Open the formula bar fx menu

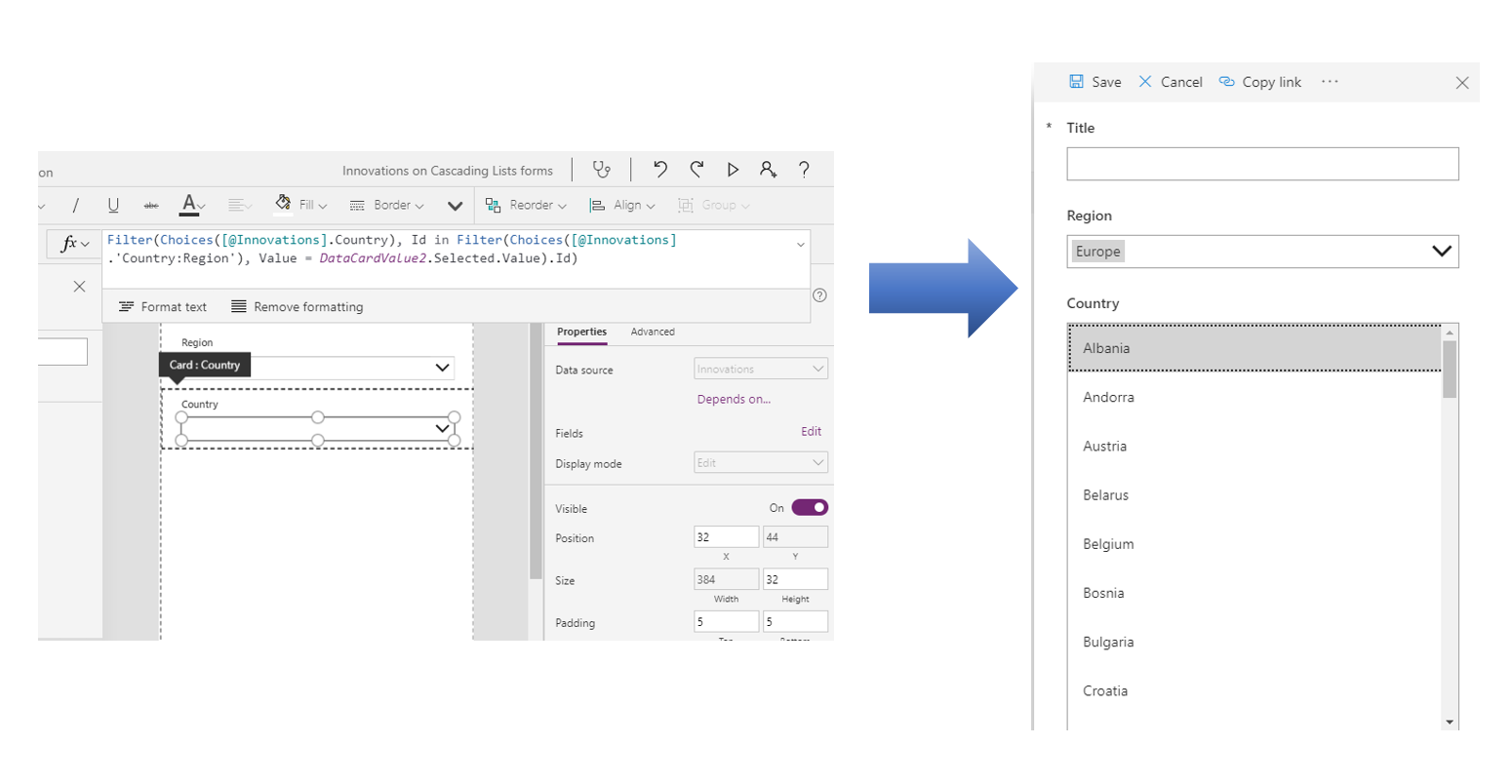tap(73, 241)
